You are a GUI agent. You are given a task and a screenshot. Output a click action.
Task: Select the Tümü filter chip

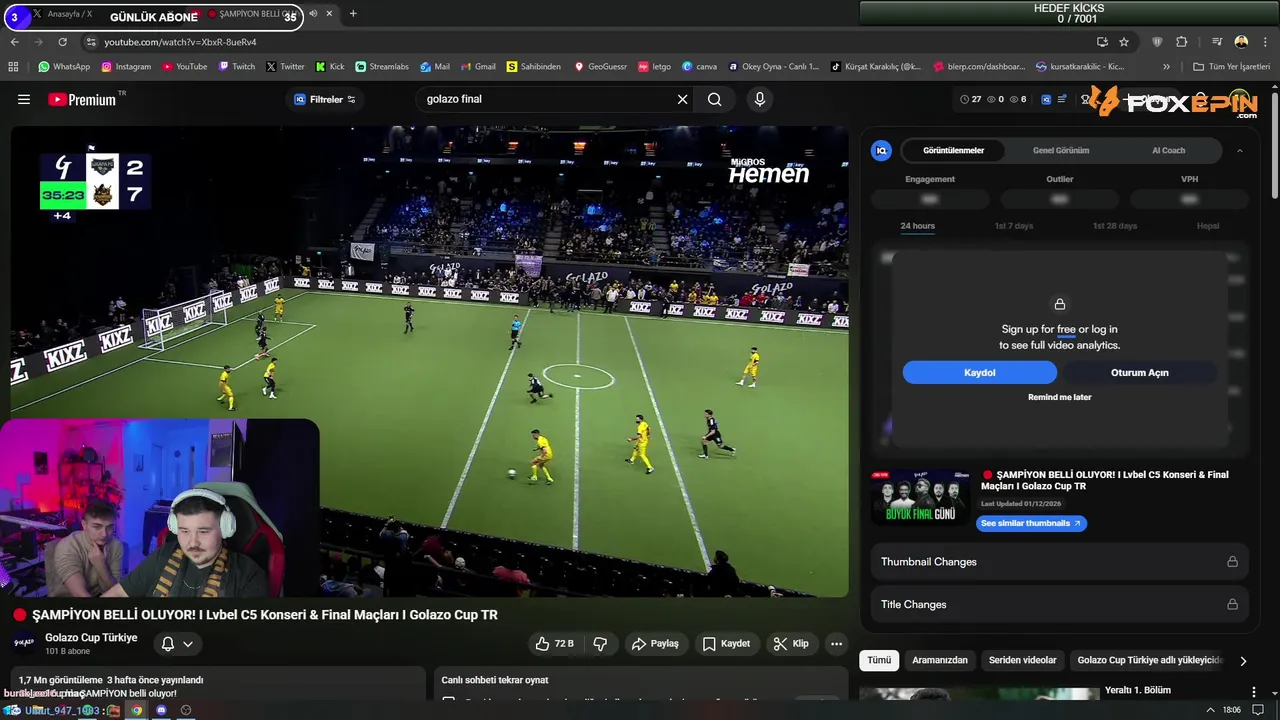click(x=879, y=660)
